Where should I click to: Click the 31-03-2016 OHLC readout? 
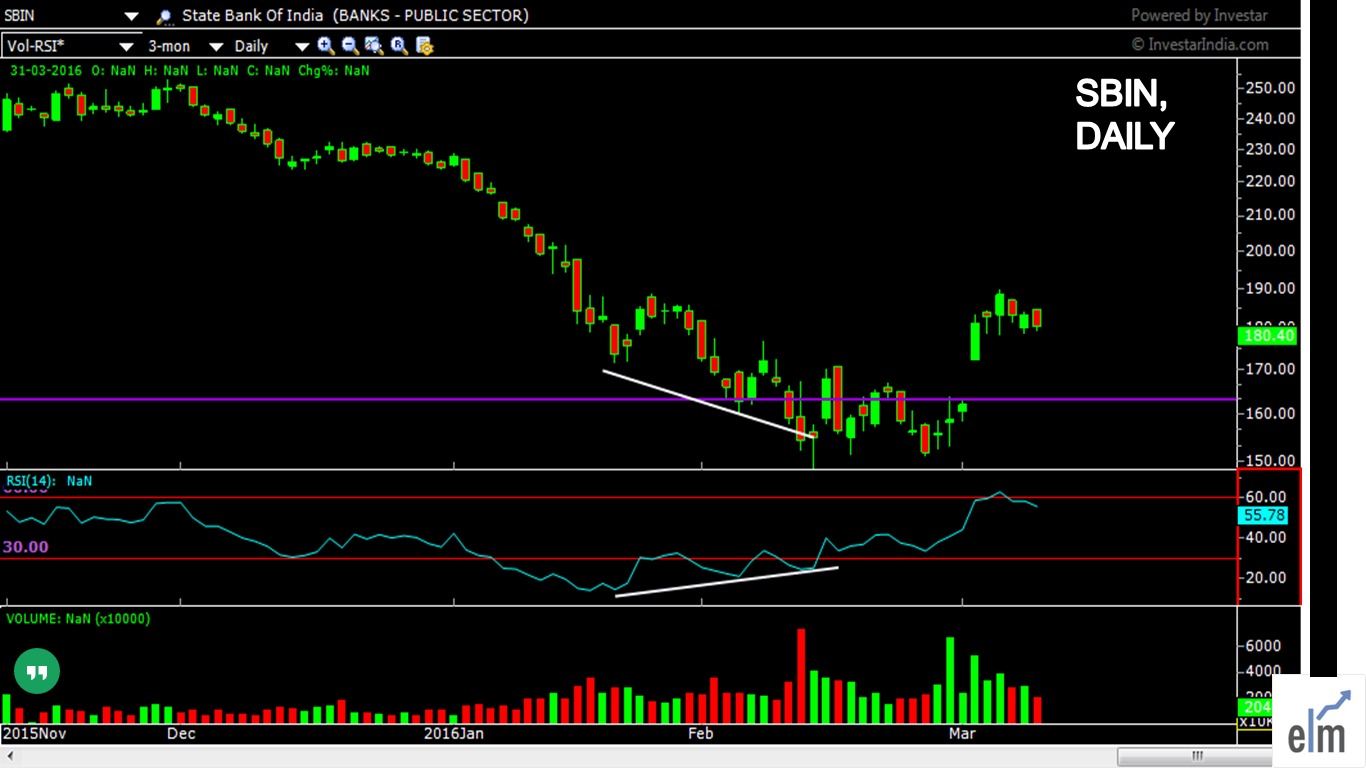coord(190,71)
